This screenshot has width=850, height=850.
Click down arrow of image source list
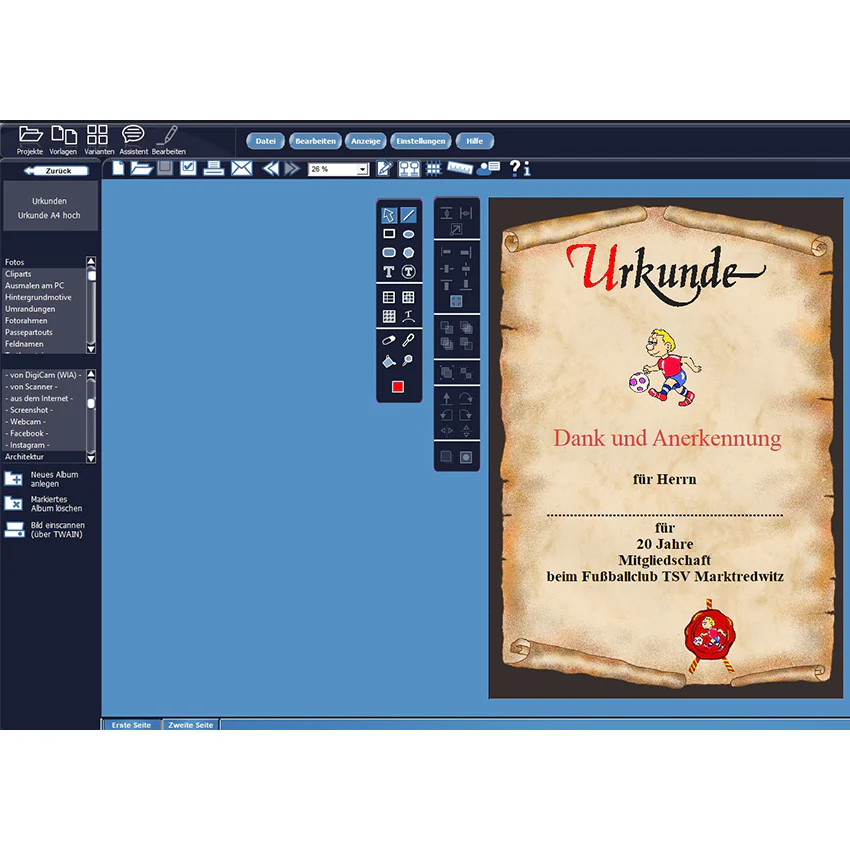coord(91,458)
